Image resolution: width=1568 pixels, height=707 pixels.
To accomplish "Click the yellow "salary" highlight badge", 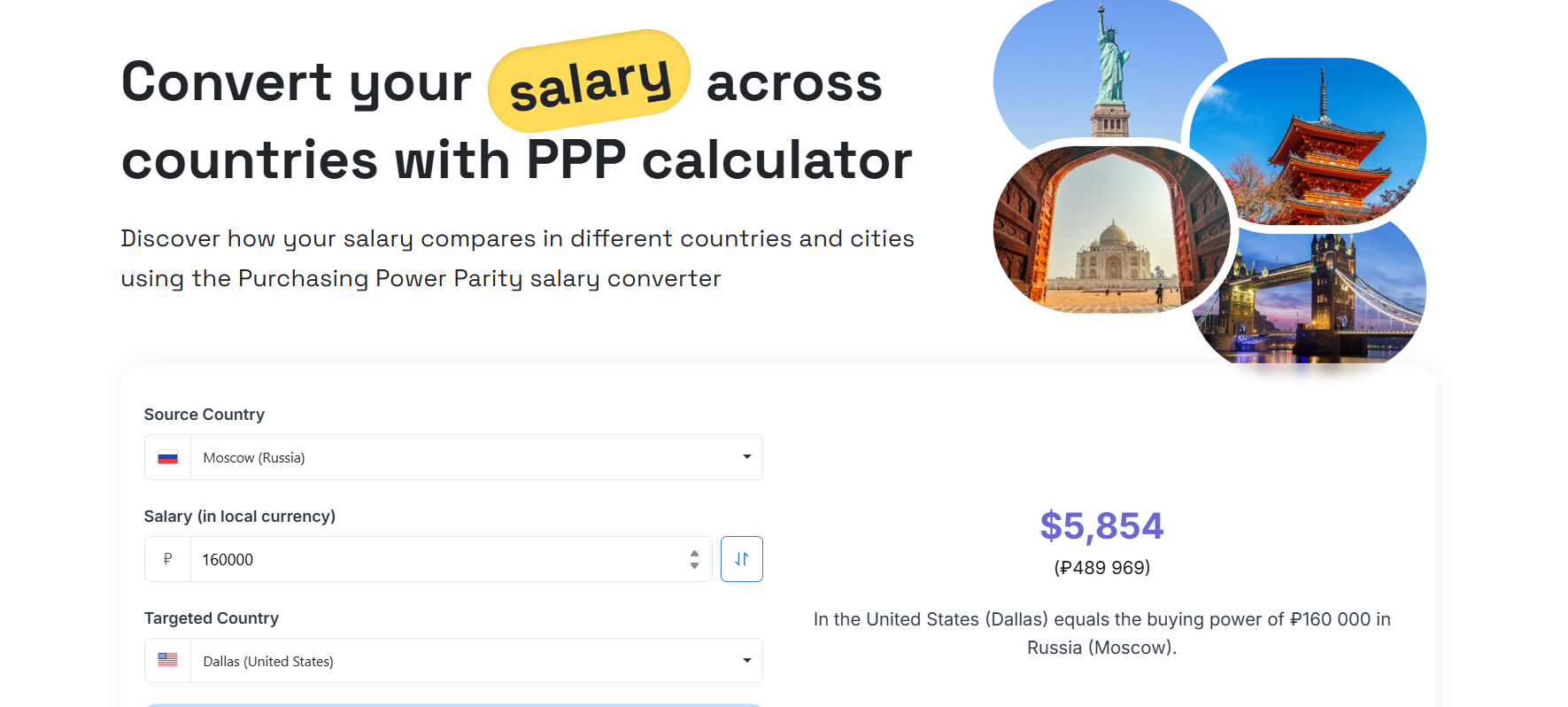I will 590,82.
